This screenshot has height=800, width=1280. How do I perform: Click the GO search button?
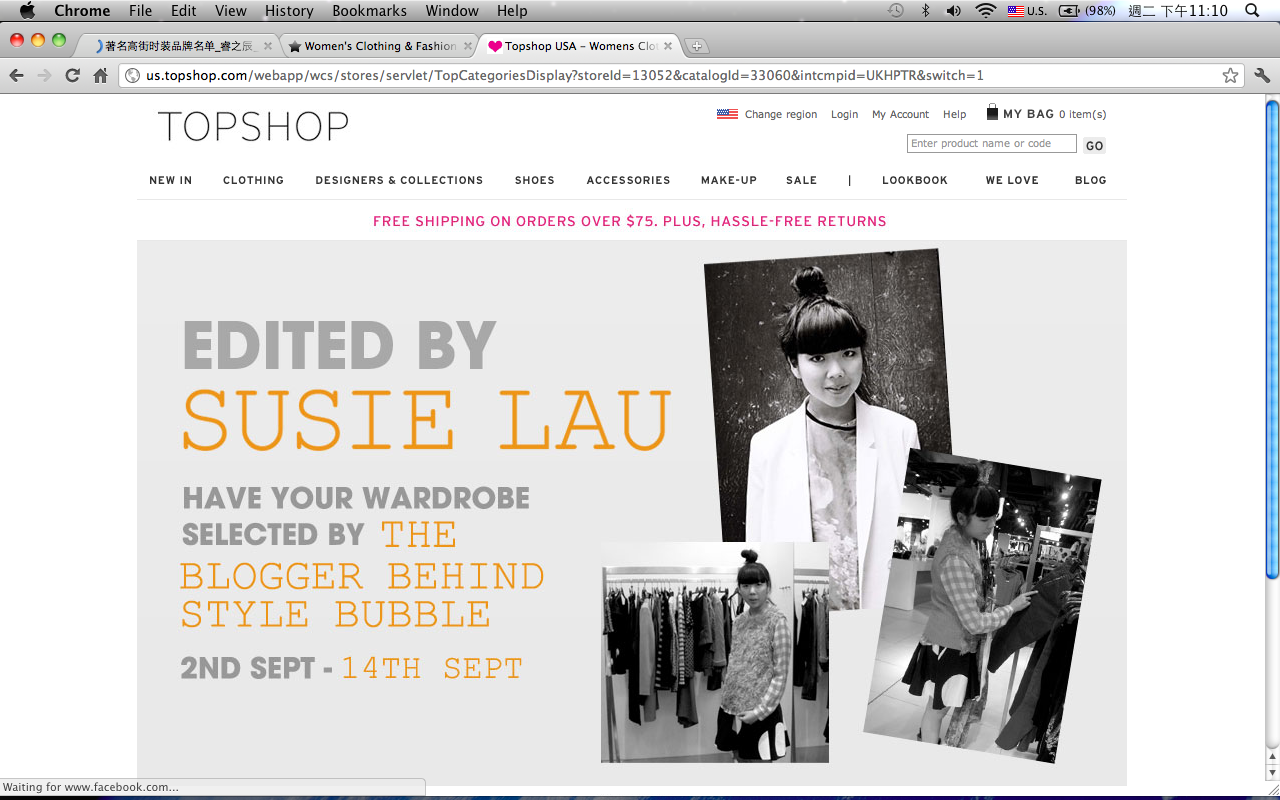[x=1094, y=145]
